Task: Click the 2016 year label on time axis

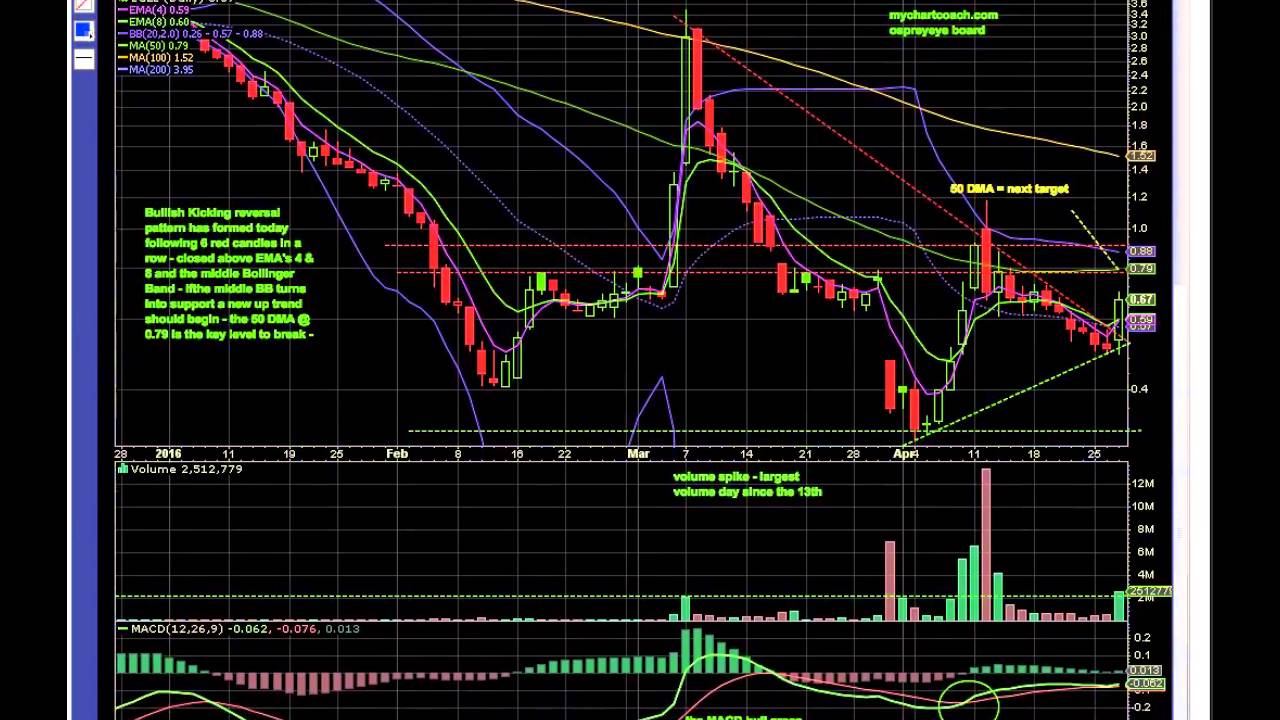Action: click(168, 454)
